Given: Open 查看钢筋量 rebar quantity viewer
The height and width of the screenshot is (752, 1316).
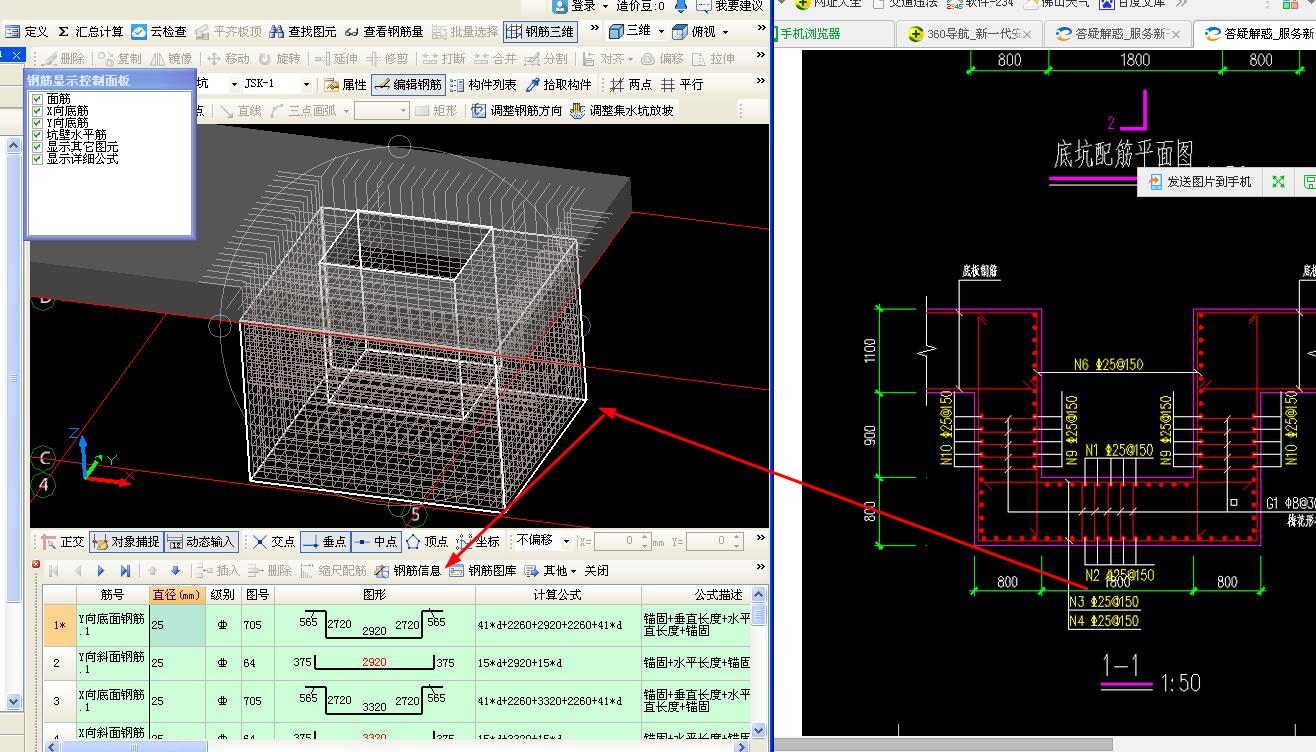Looking at the screenshot, I should tap(383, 32).
